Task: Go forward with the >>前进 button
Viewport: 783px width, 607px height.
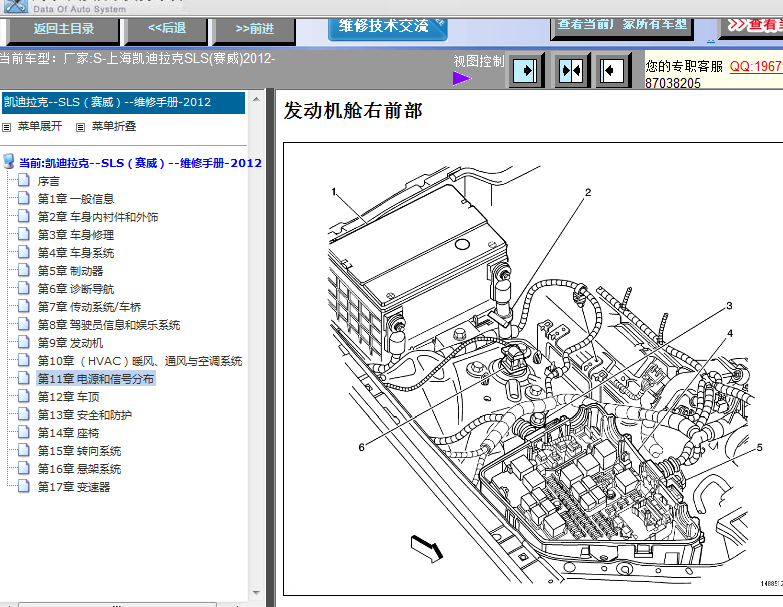Action: click(255, 29)
